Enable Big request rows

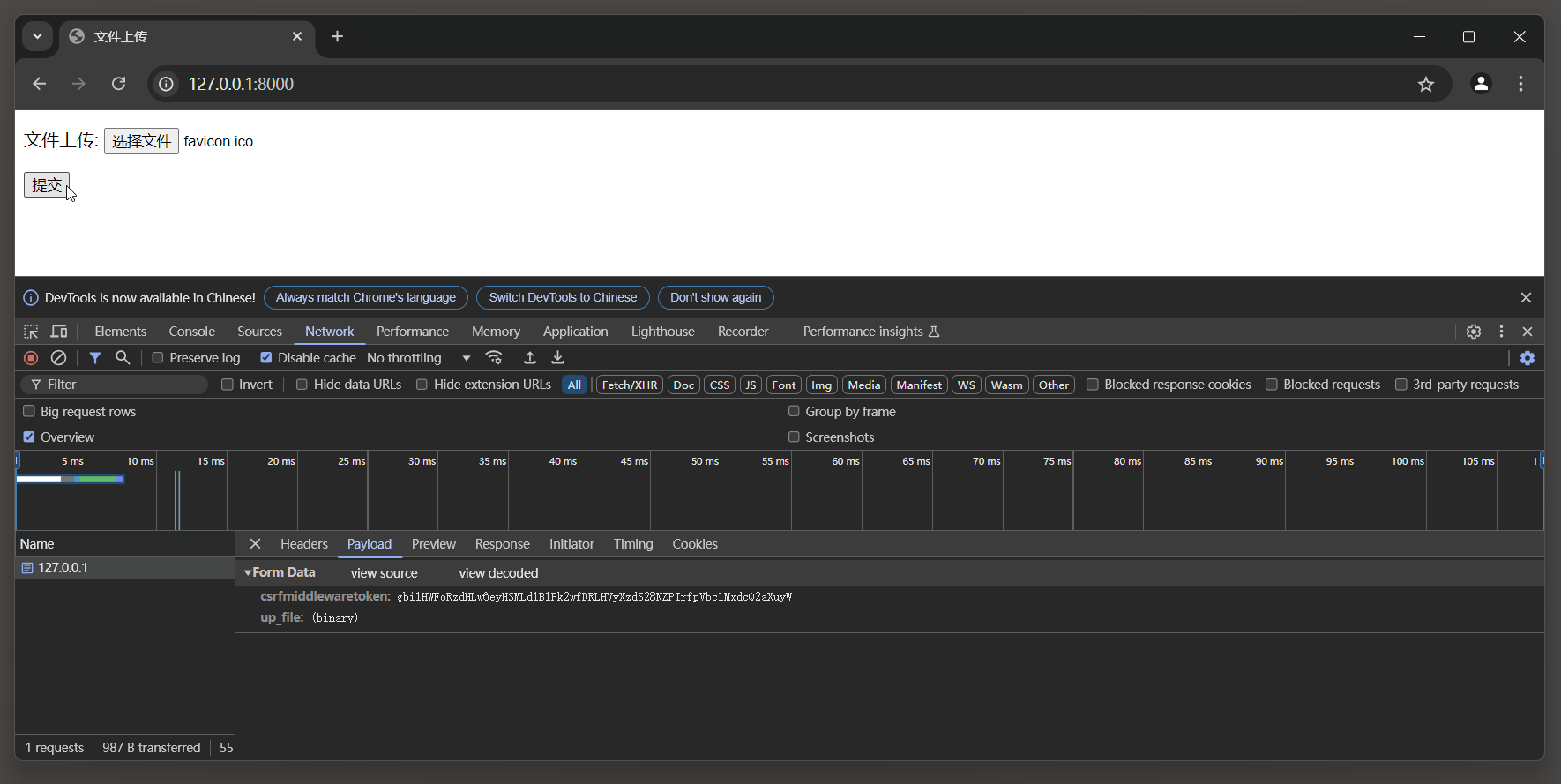point(29,411)
